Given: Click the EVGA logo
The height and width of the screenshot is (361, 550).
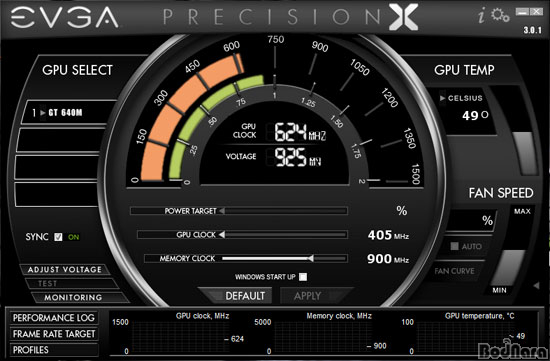Looking at the screenshot, I should (x=64, y=17).
